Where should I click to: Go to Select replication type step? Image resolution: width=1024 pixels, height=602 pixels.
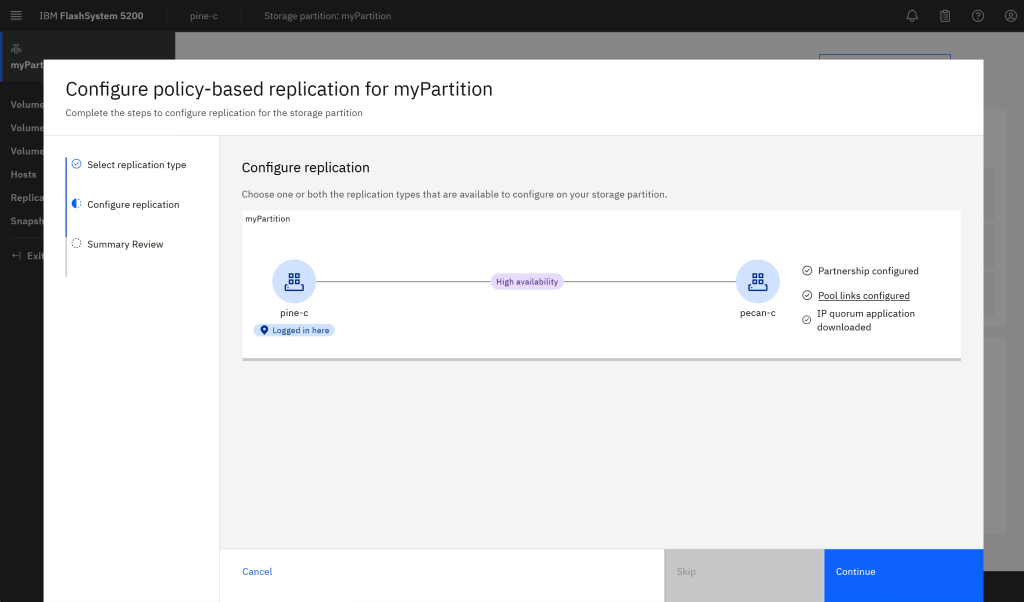136,165
